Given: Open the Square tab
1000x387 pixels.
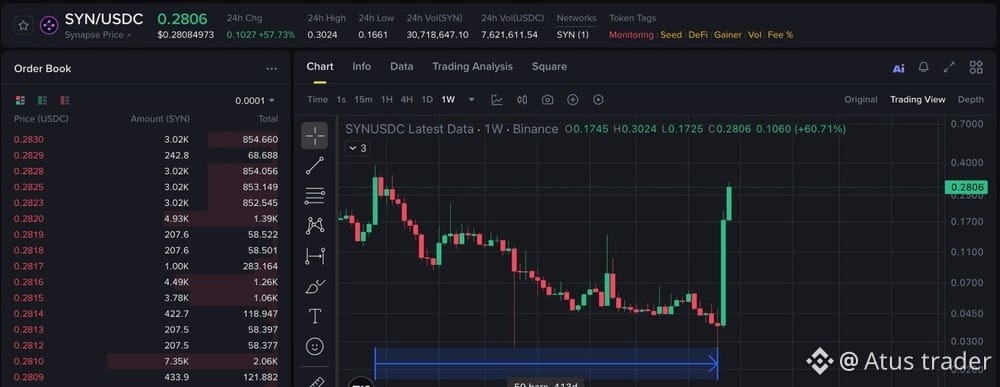Looking at the screenshot, I should click(549, 66).
